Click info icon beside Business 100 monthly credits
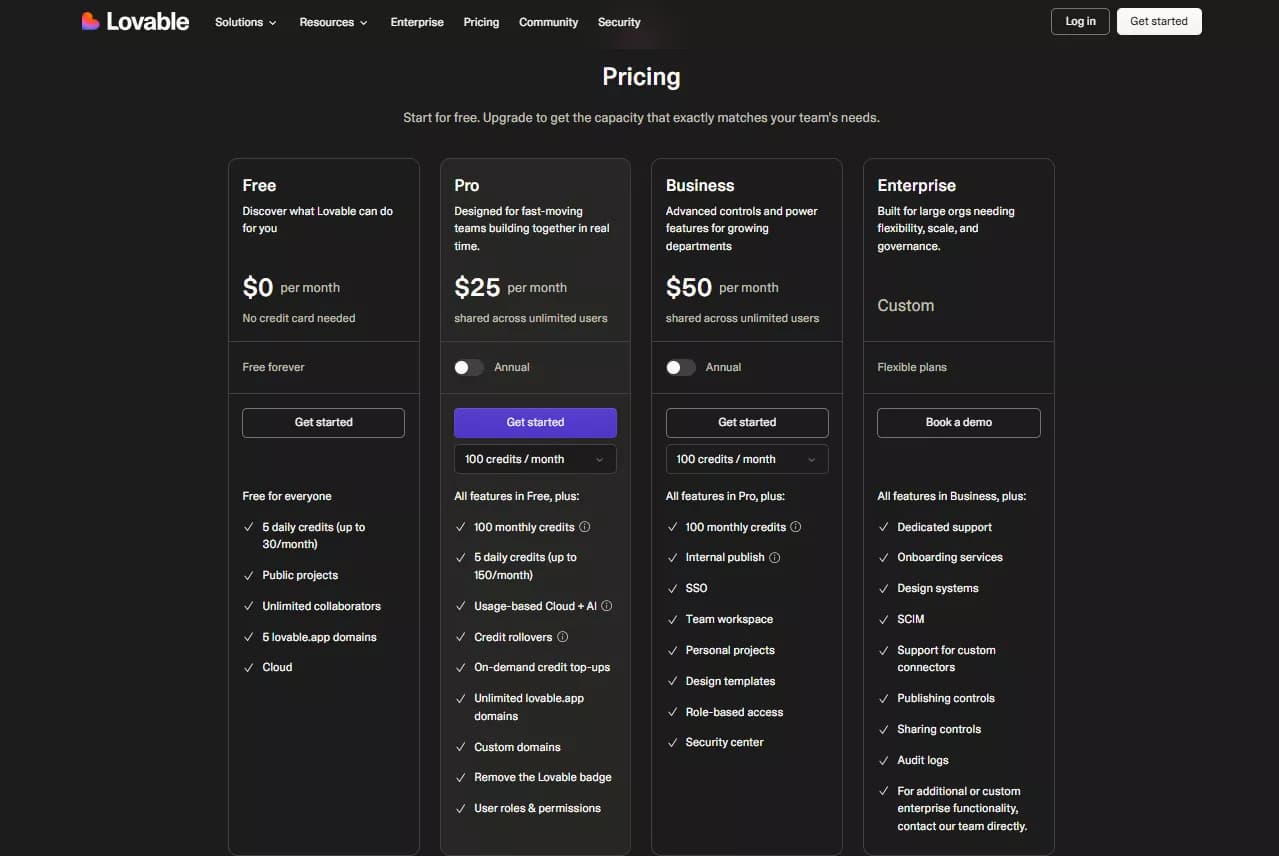Image resolution: width=1279 pixels, height=856 pixels. pyautogui.click(x=796, y=527)
